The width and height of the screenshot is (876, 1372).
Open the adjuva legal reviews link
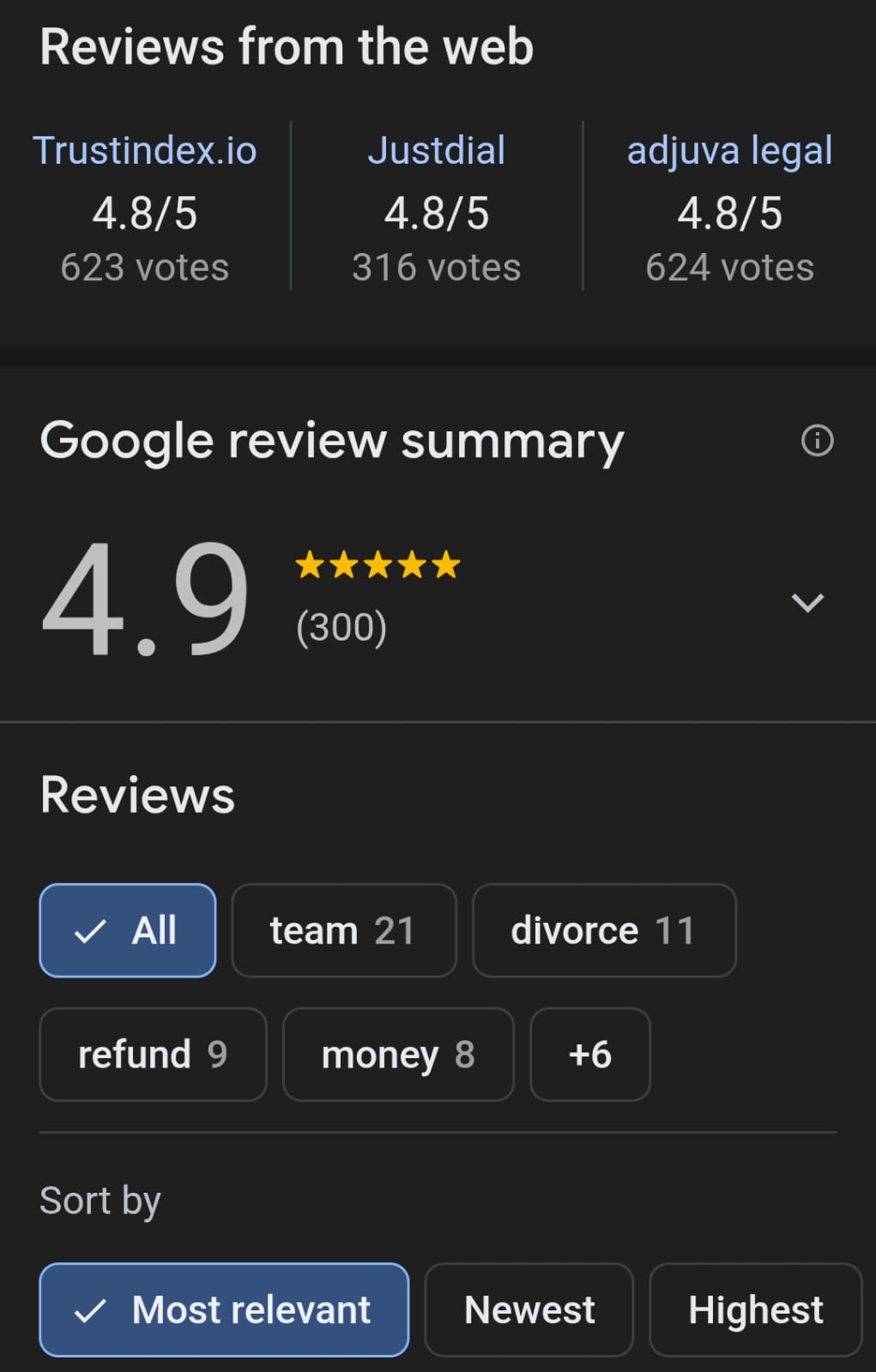[729, 151]
